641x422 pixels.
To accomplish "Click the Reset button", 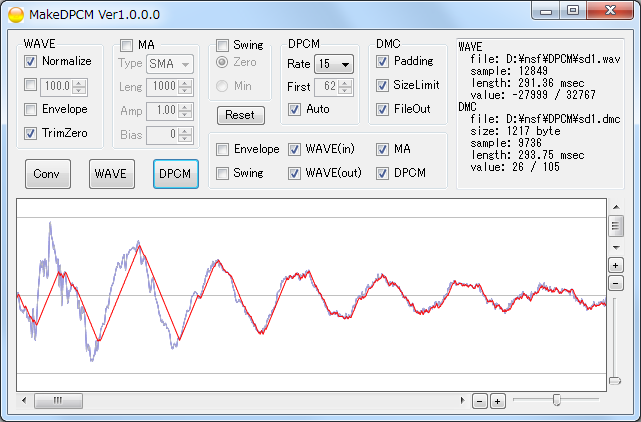I will (241, 115).
